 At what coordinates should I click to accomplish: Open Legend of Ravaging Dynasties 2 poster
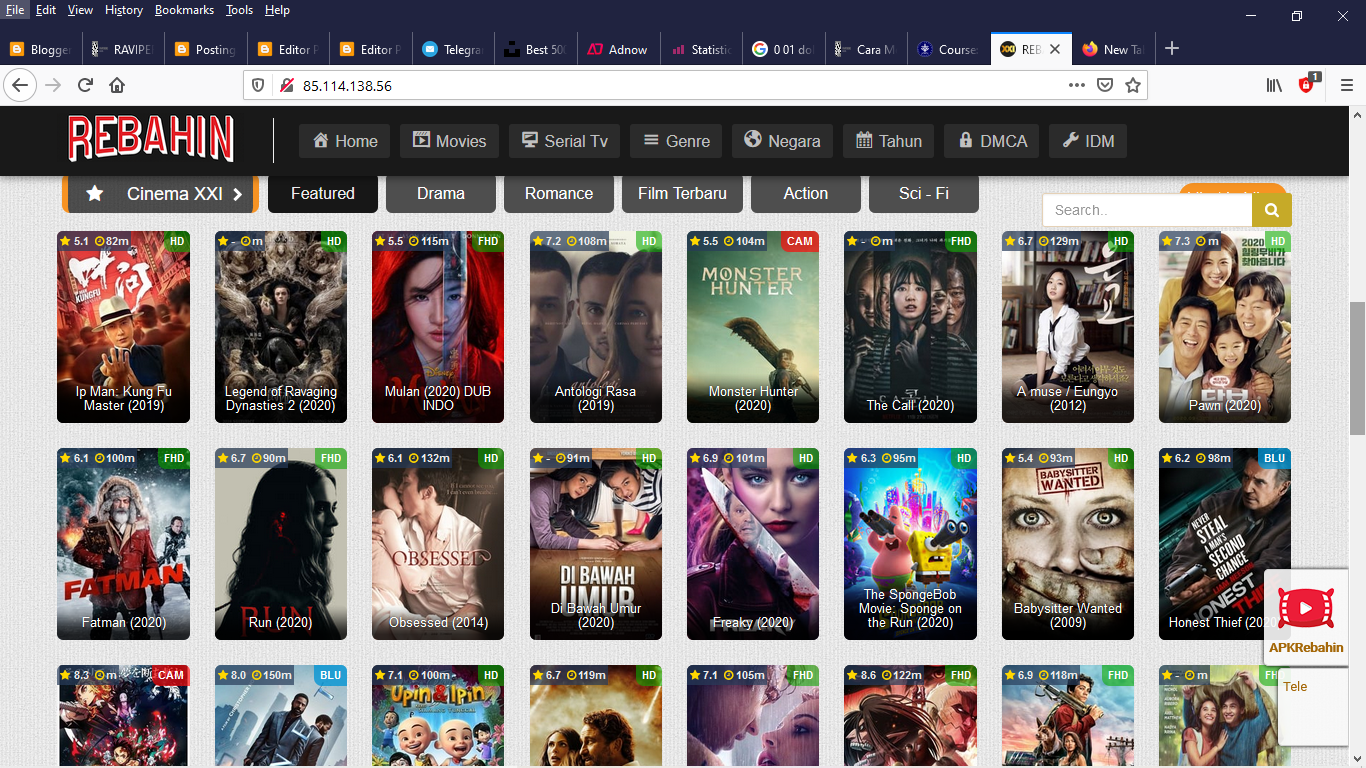pyautogui.click(x=281, y=327)
